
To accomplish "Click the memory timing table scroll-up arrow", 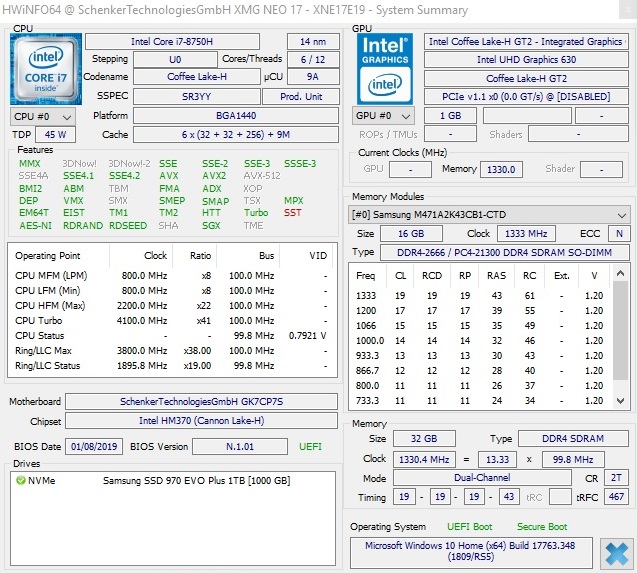I will (x=620, y=273).
